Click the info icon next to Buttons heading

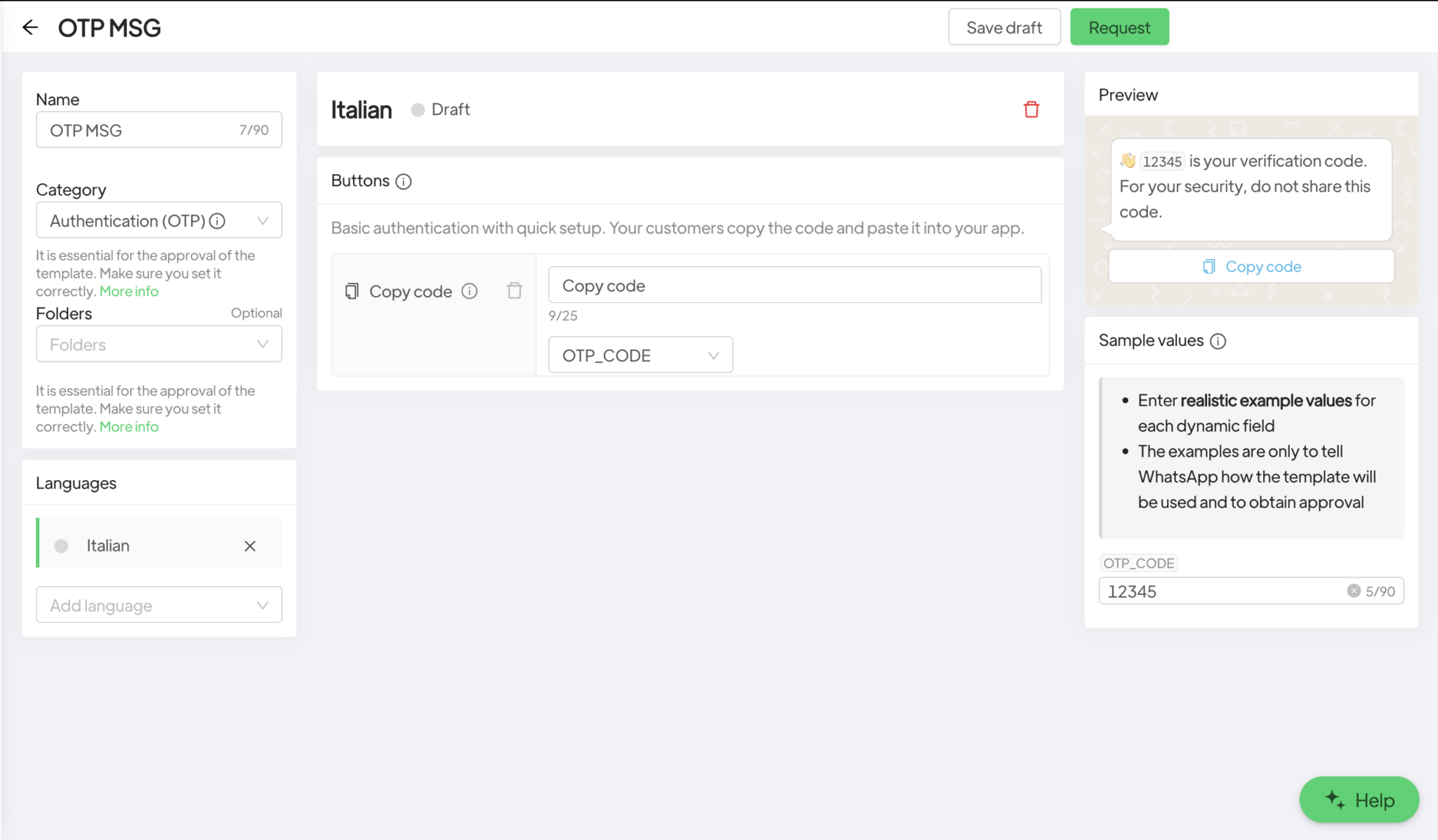tap(403, 181)
